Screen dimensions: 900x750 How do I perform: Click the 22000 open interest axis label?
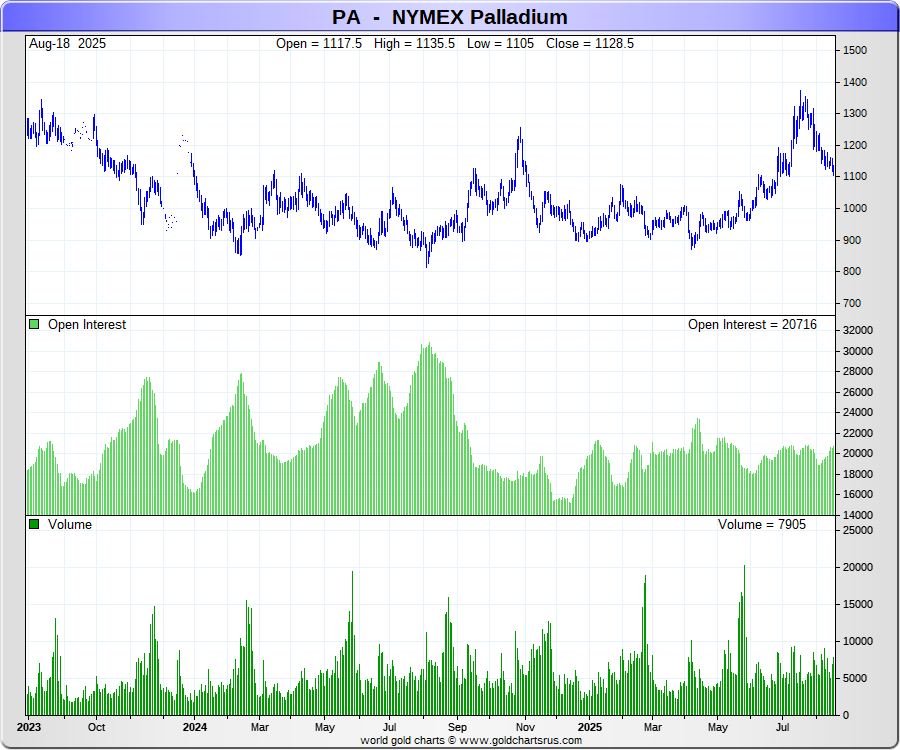coord(858,433)
